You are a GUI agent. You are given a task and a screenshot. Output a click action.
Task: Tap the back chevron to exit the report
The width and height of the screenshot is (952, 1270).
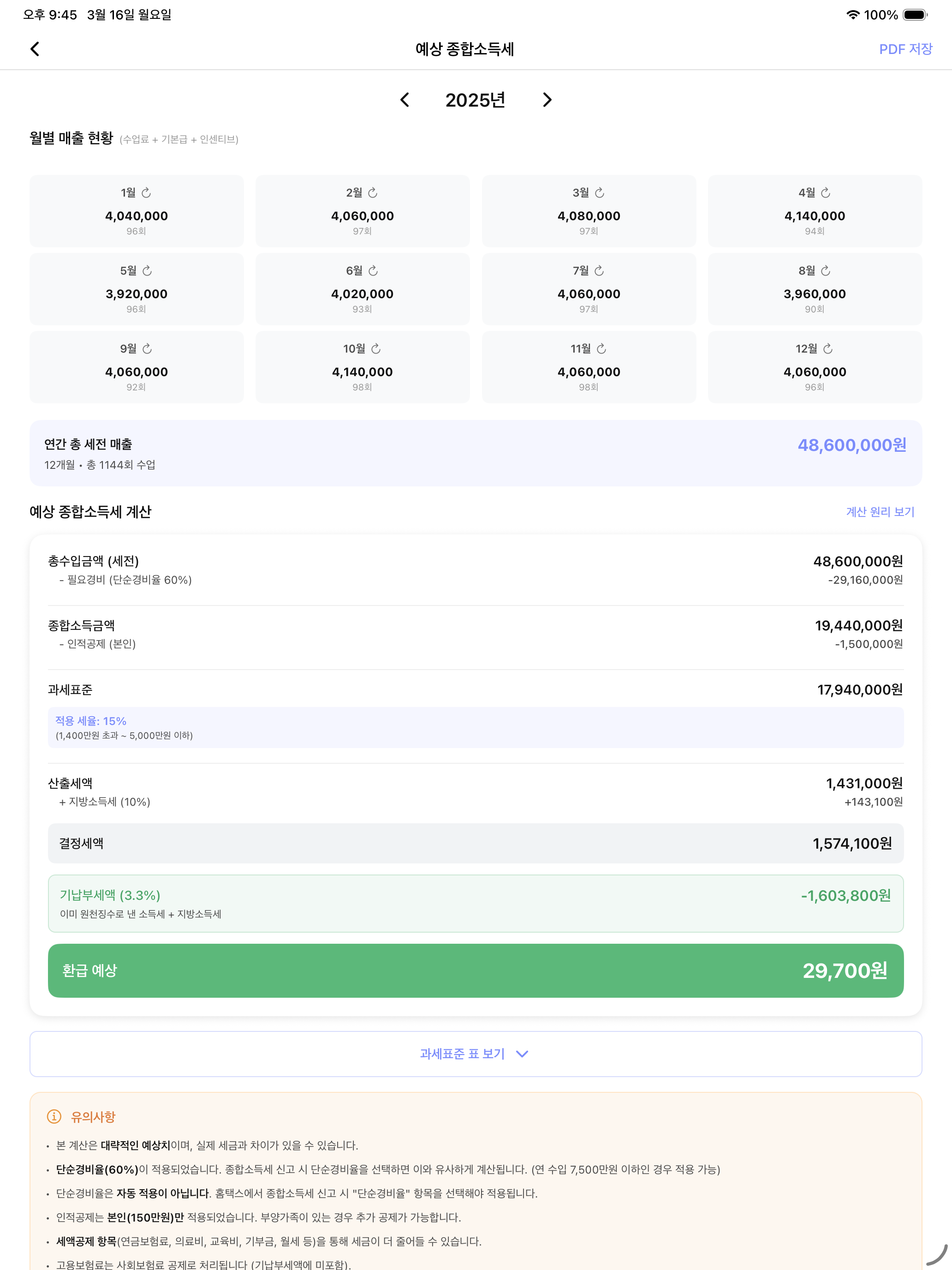pos(35,49)
